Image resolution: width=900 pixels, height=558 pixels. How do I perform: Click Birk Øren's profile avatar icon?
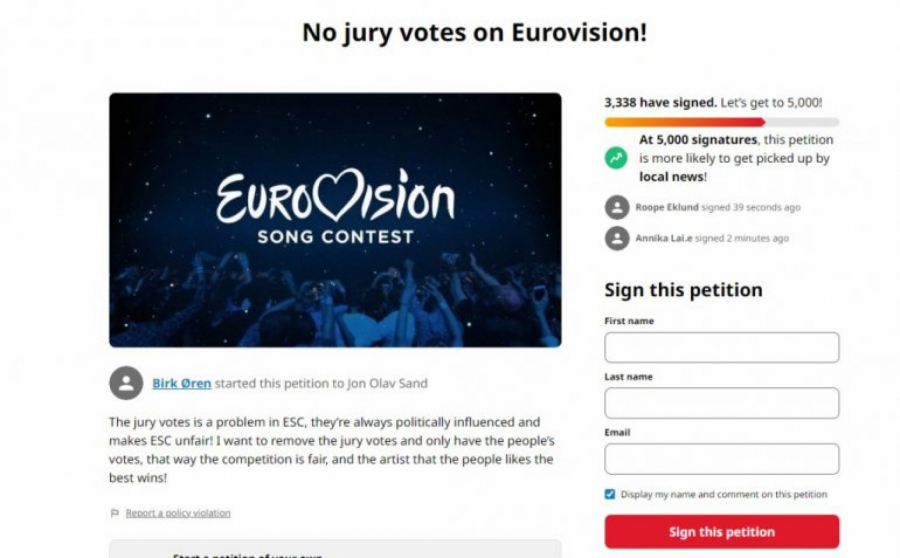coord(126,383)
